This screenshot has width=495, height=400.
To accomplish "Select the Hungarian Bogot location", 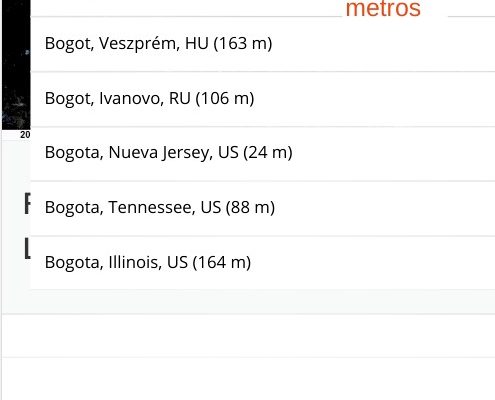I will click(x=263, y=44).
